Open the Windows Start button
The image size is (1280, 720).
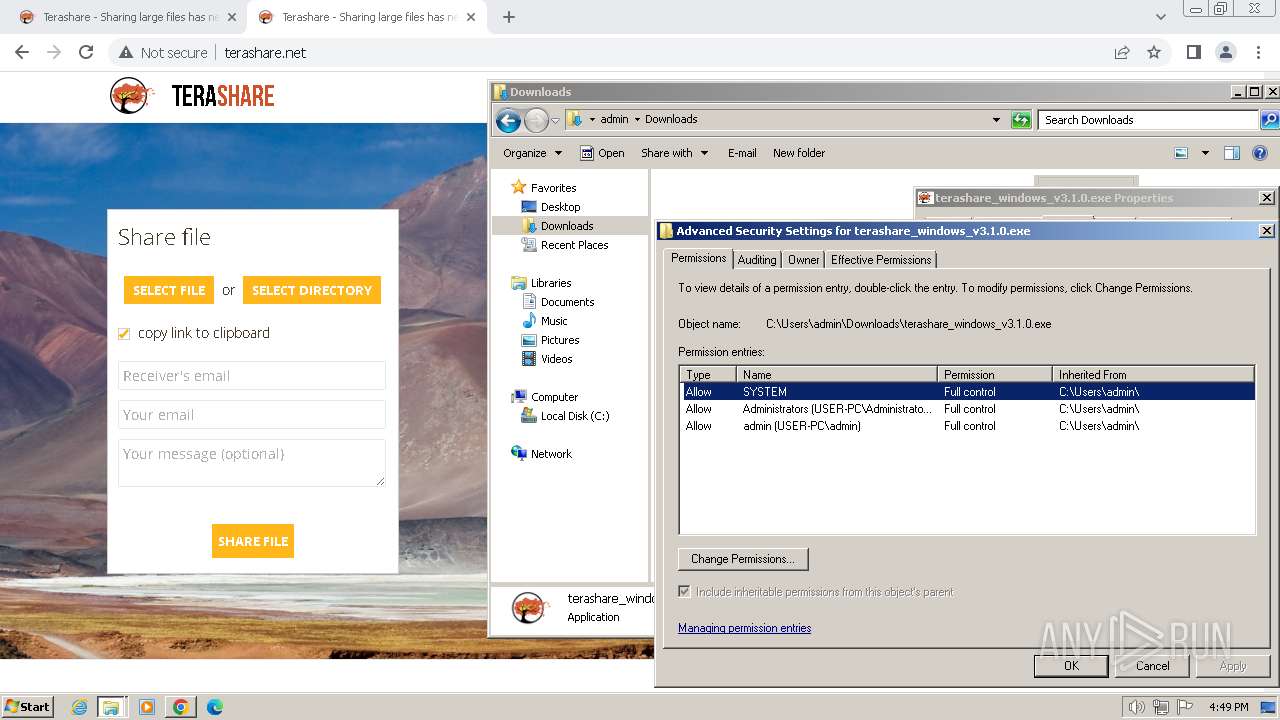pyautogui.click(x=28, y=706)
